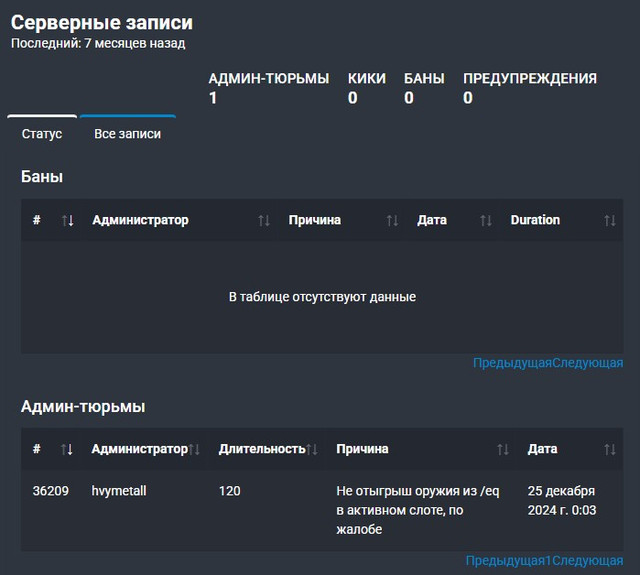Click administrator name hvymetall
The height and width of the screenshot is (575, 640).
click(x=119, y=491)
